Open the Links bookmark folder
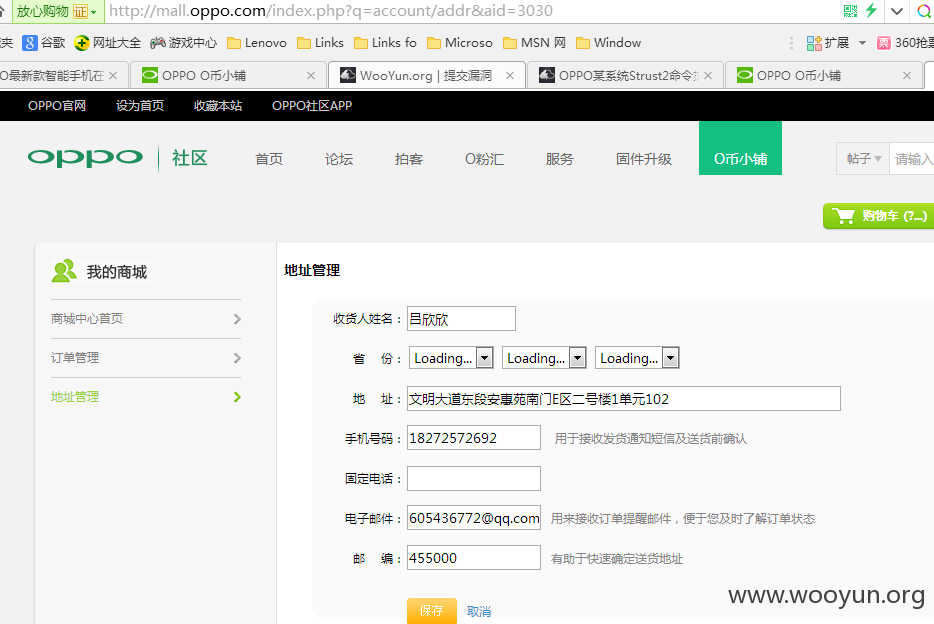Screen dimensions: 934x624 (x=320, y=43)
